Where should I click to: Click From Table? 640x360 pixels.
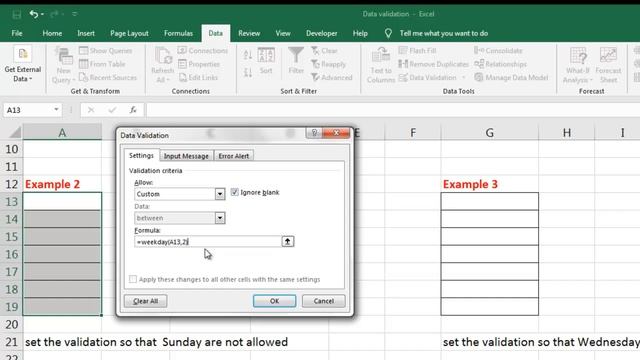102,64
